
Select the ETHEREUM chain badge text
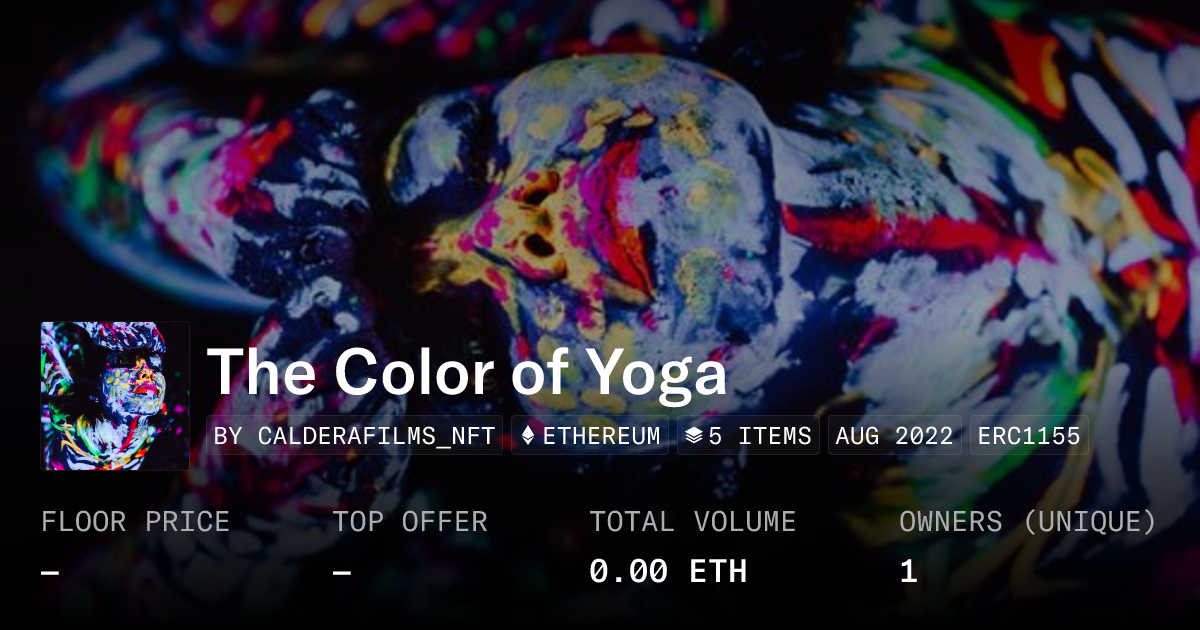pos(601,436)
